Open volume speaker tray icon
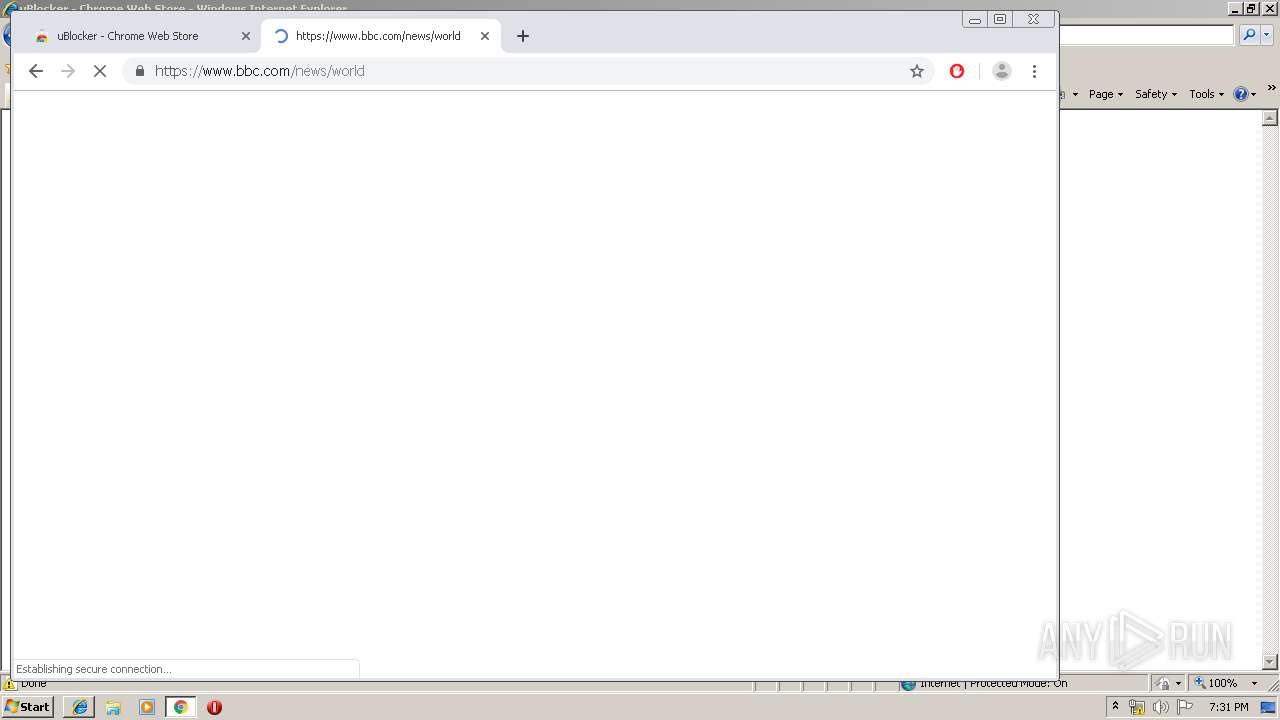 [x=1161, y=707]
